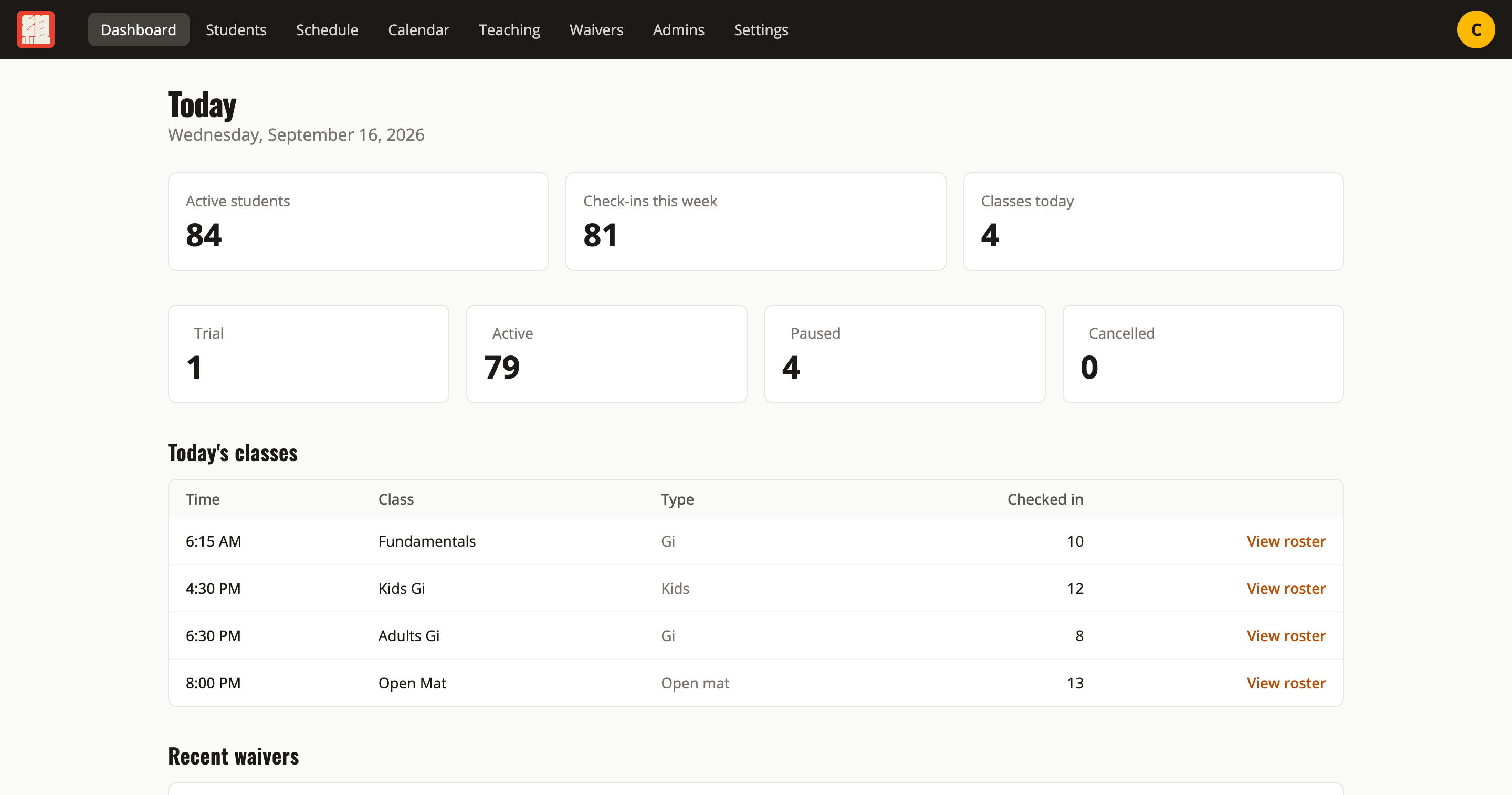
Task: Click the Classes today card
Action: [x=1153, y=222]
